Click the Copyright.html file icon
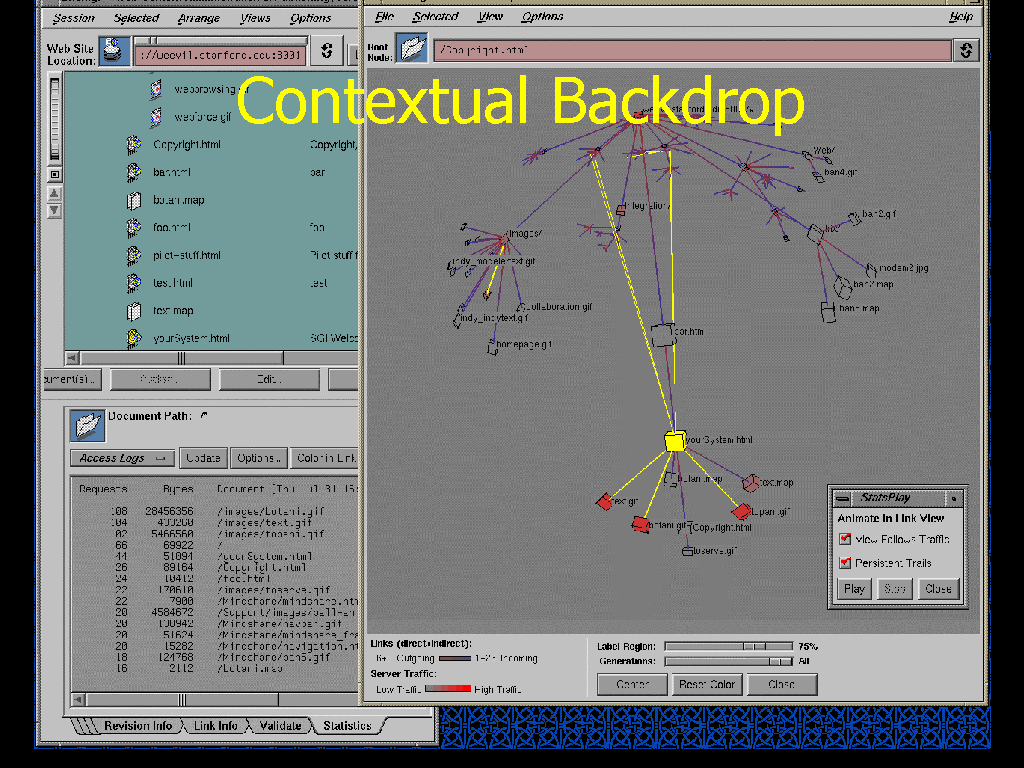The width and height of the screenshot is (1024, 768). click(x=134, y=145)
